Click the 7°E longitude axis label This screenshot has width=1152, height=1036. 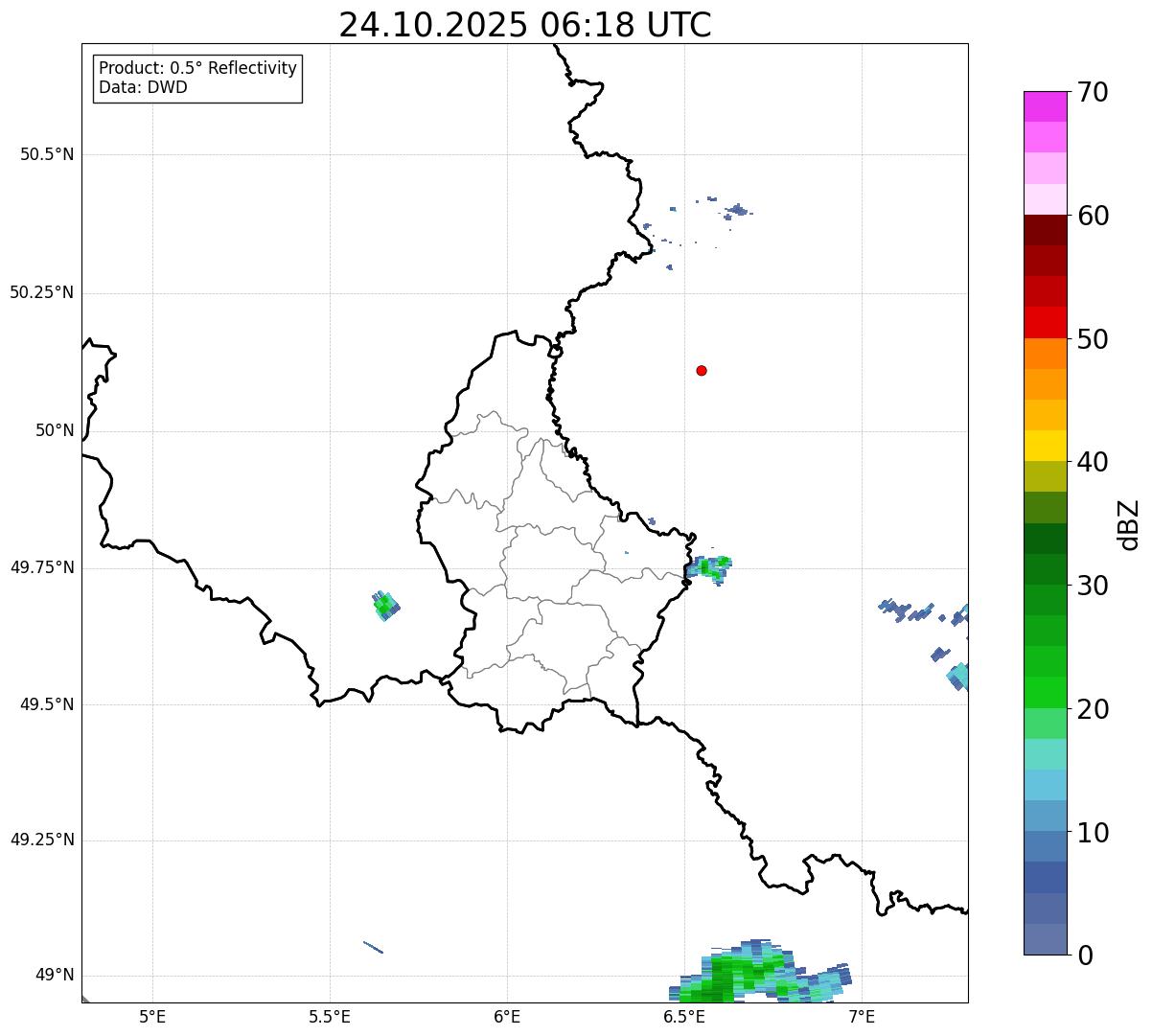coord(862,1016)
